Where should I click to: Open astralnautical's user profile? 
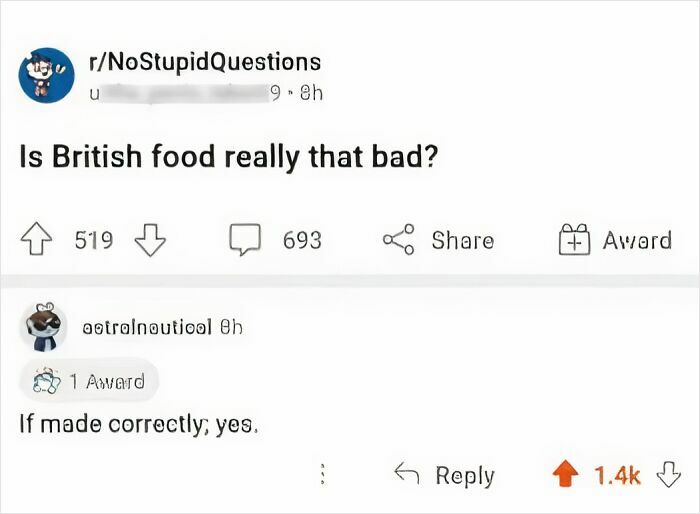[150, 327]
